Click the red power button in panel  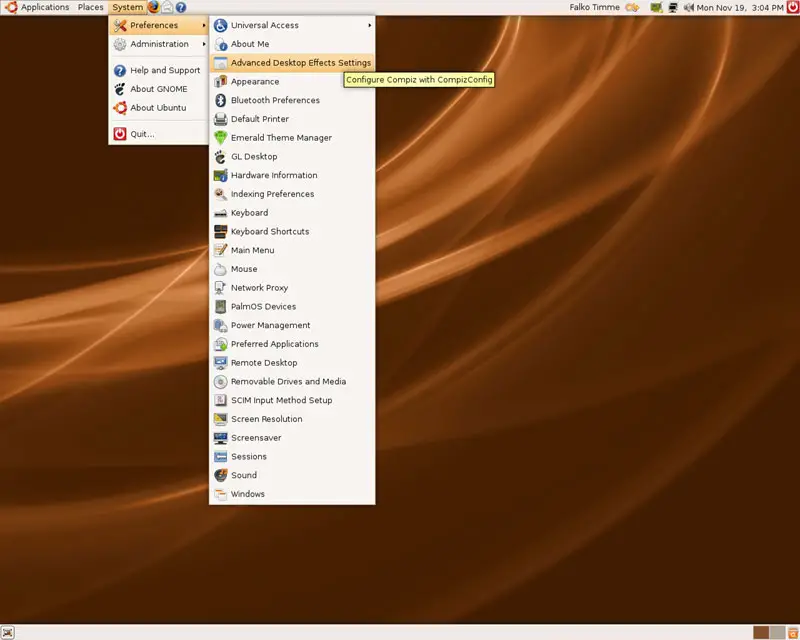click(x=793, y=7)
